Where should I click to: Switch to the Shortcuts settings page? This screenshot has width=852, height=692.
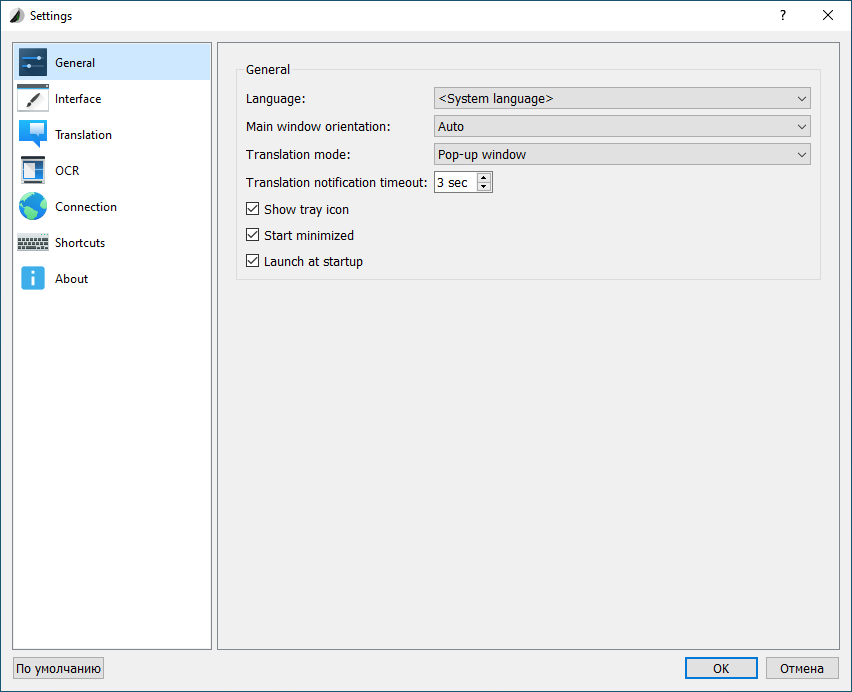coord(80,243)
